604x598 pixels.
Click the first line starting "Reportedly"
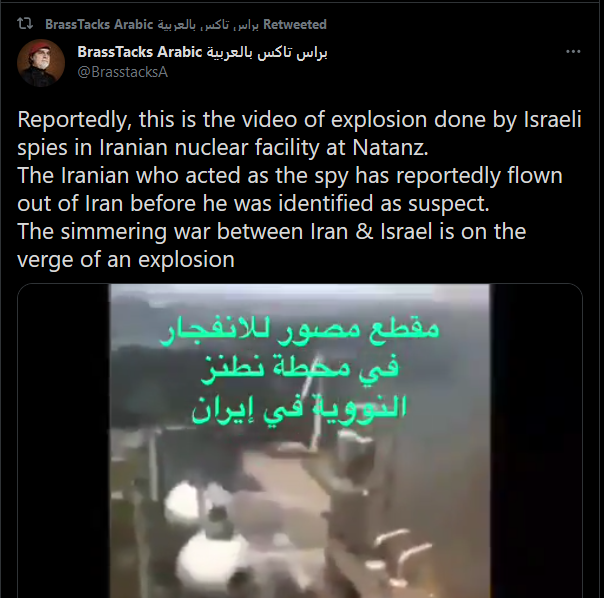click(300, 119)
